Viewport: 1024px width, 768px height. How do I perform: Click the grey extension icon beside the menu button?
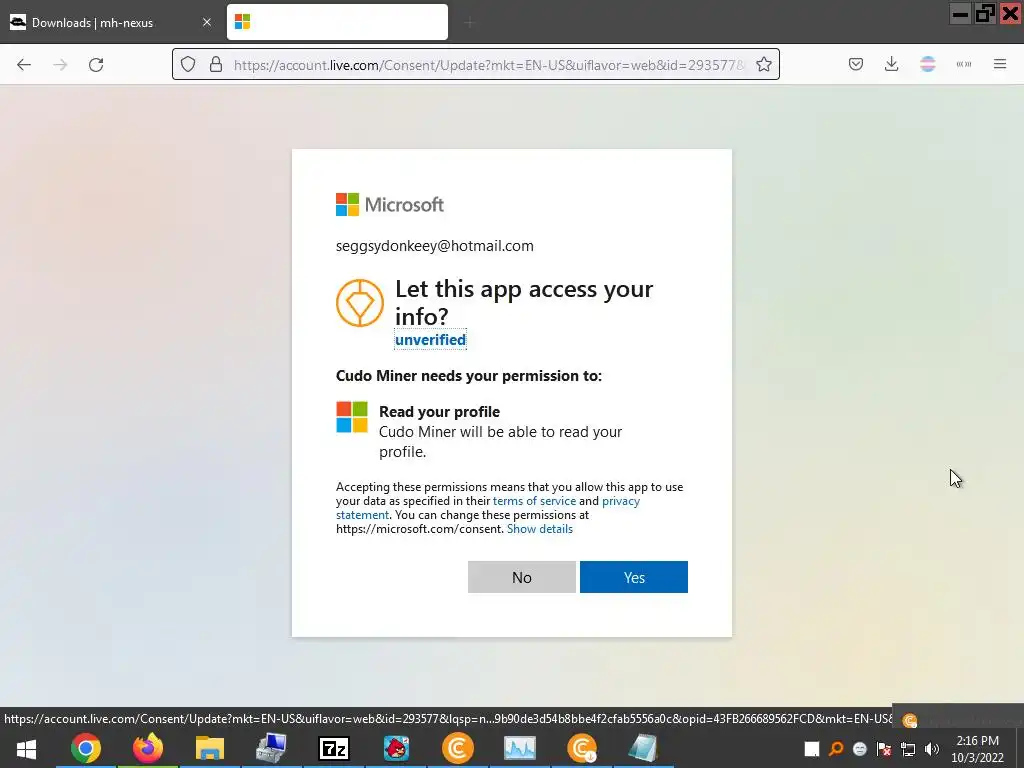964,64
